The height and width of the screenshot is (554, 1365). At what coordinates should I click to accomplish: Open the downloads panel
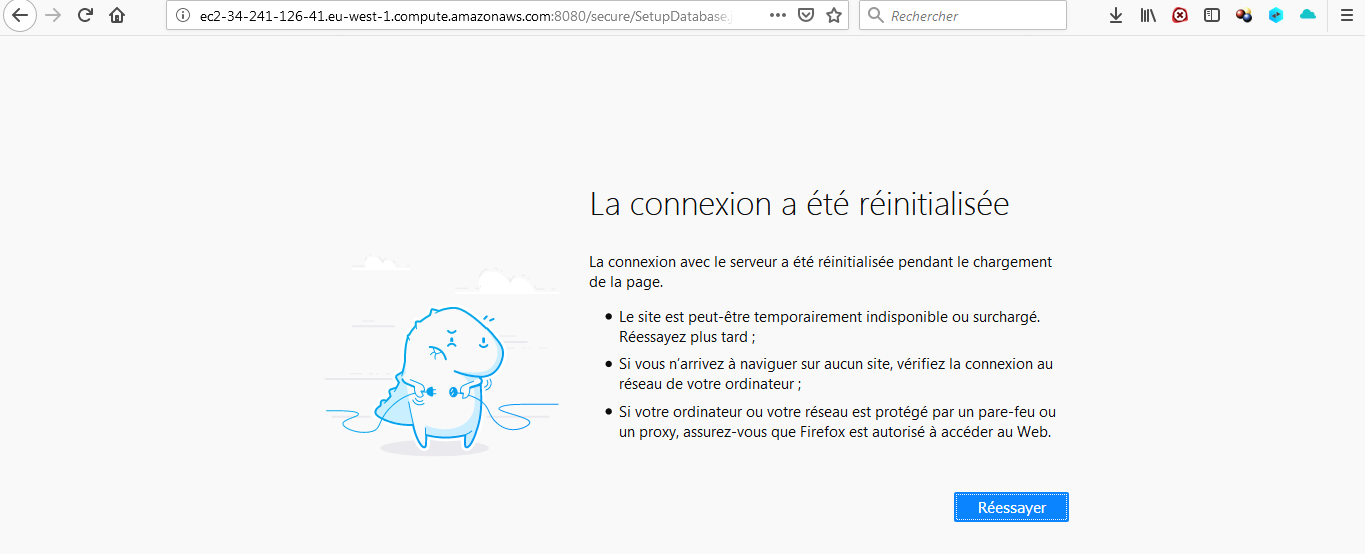[1116, 16]
